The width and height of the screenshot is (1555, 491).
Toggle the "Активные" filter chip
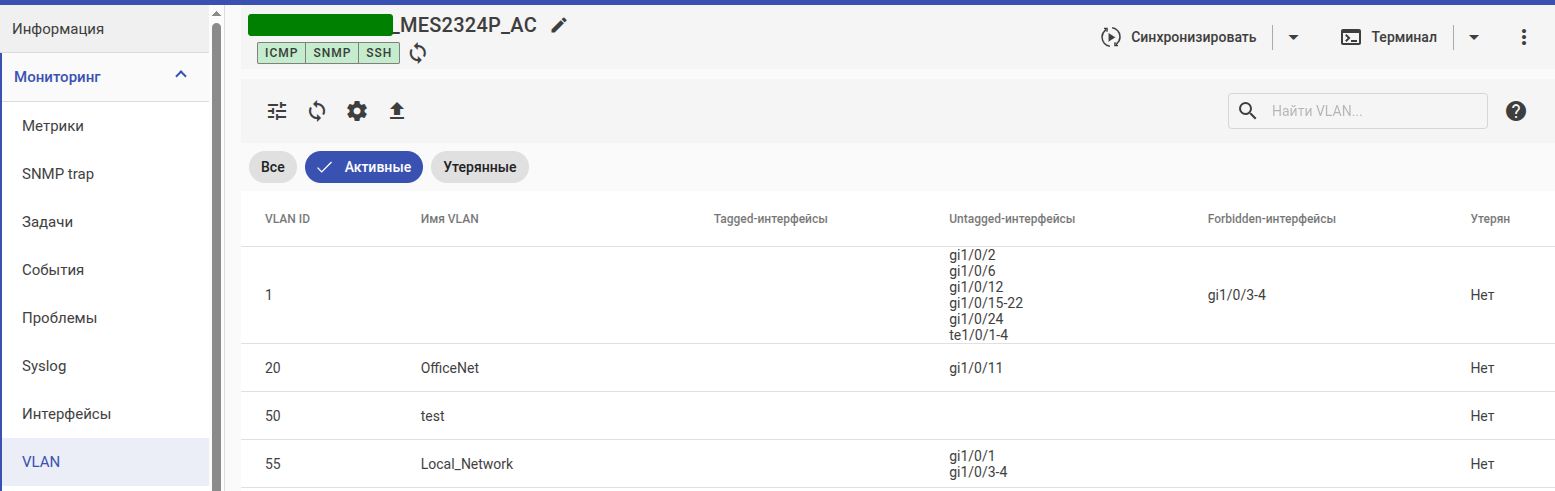[x=364, y=167]
